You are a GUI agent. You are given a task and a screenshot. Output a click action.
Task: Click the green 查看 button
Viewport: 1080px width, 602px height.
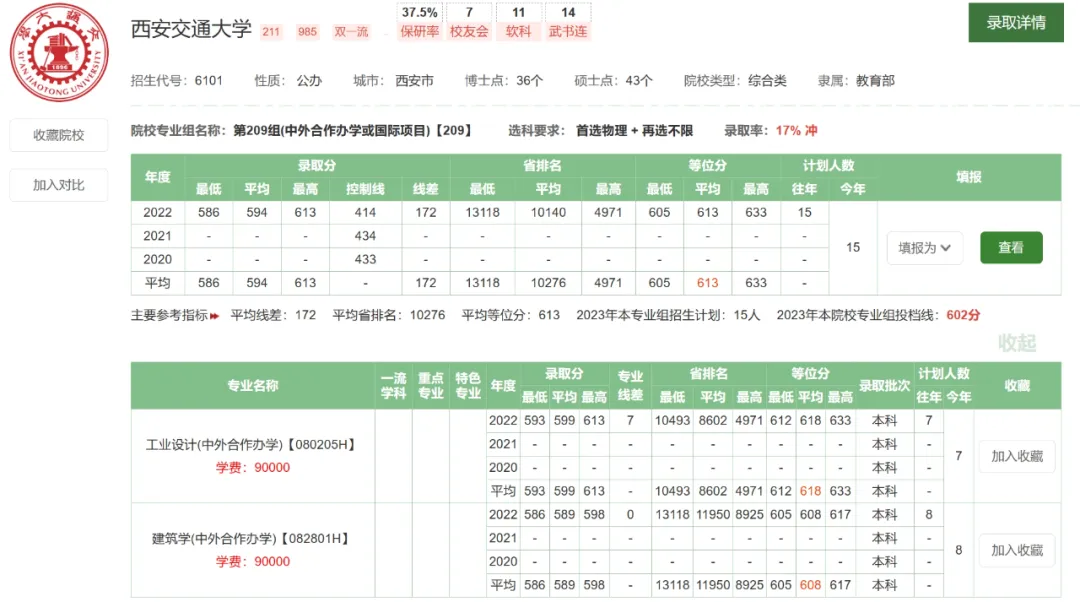[x=1010, y=247]
